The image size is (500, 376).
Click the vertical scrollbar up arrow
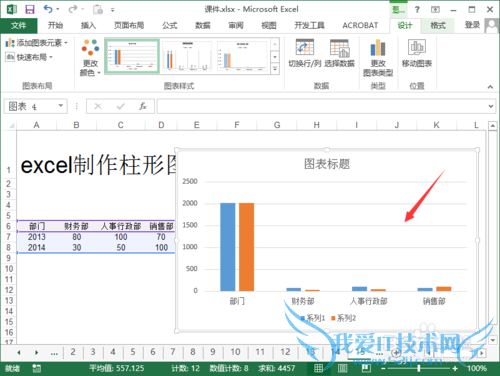(x=493, y=126)
